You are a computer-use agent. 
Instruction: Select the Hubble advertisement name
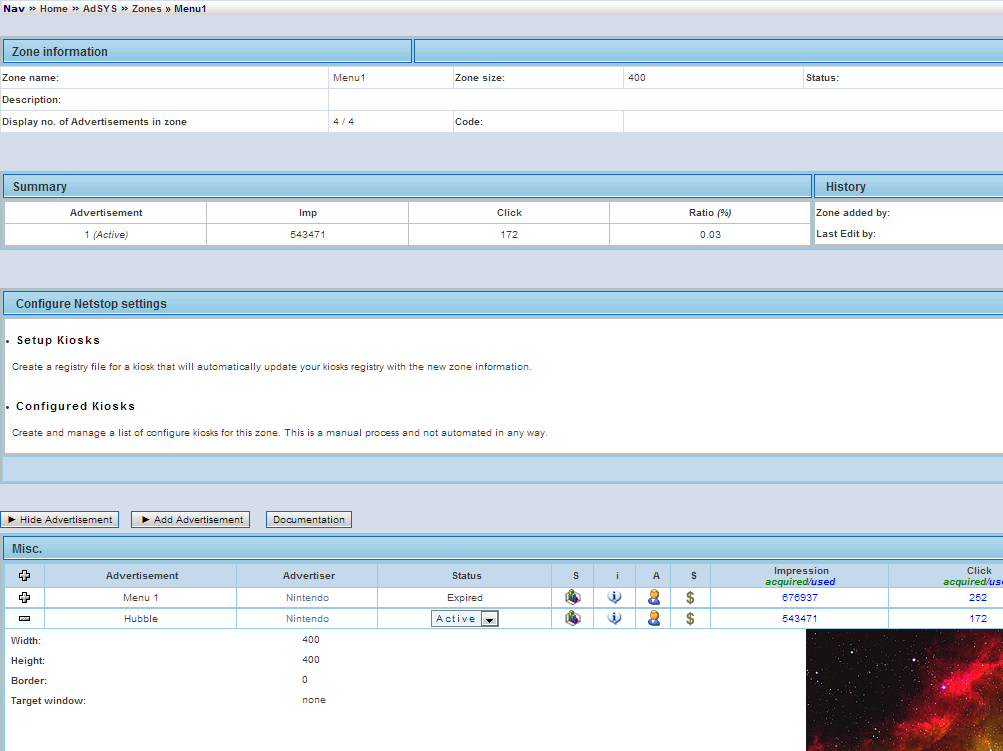(141, 619)
